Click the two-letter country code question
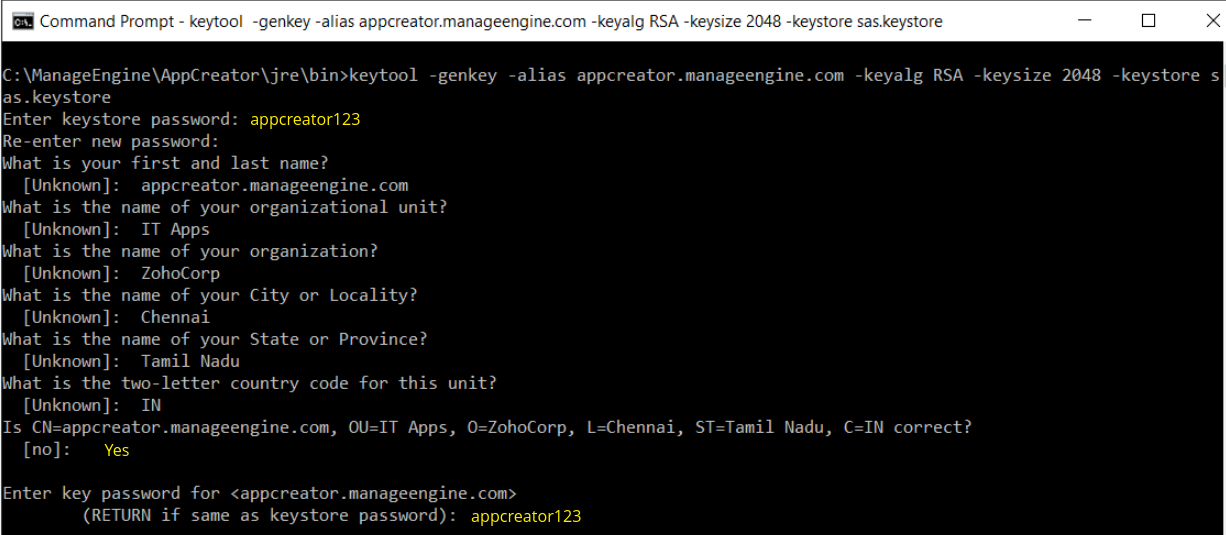The height and width of the screenshot is (535, 1226). tap(250, 383)
